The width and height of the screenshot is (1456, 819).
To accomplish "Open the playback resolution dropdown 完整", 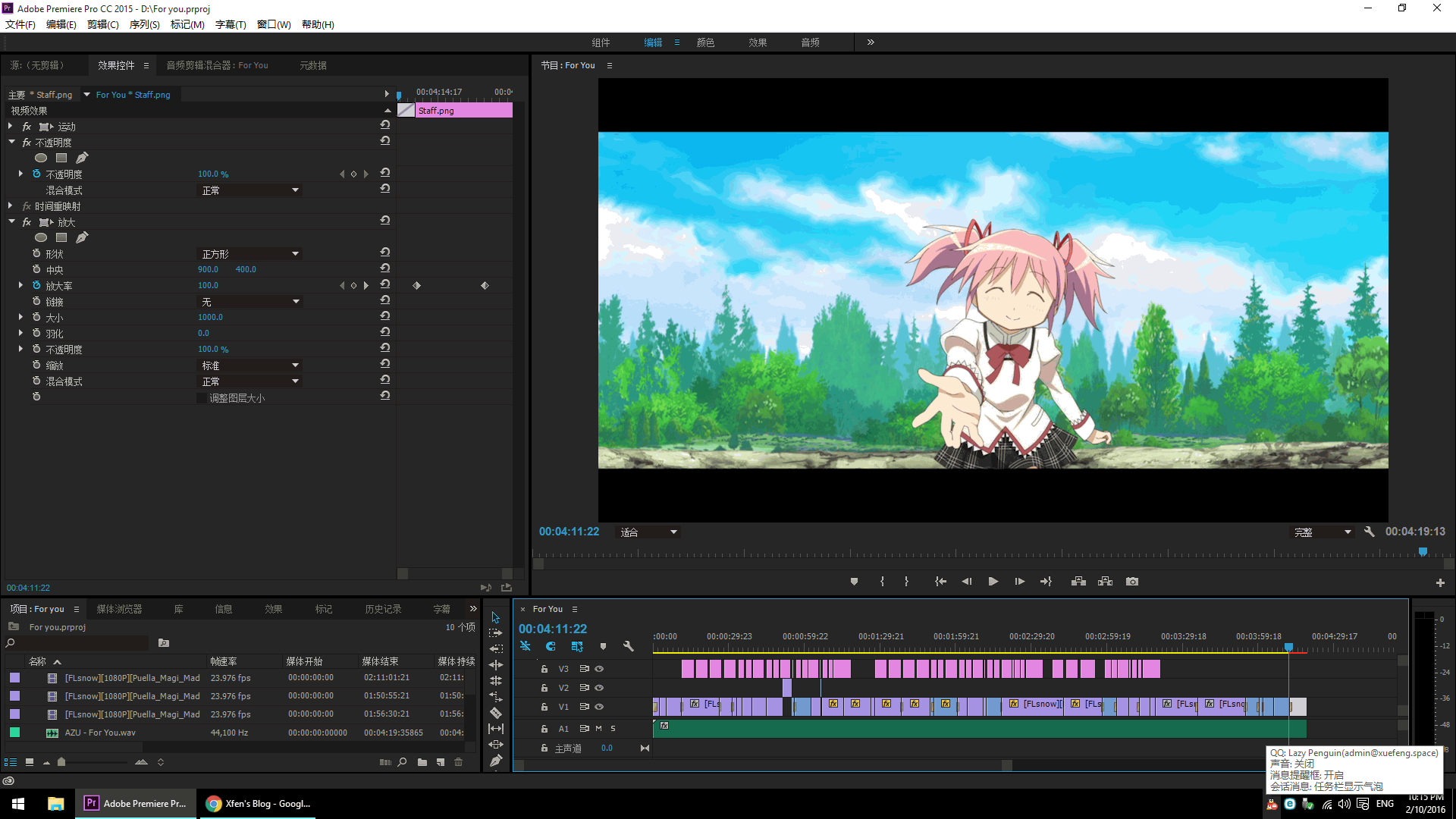I will (1323, 532).
